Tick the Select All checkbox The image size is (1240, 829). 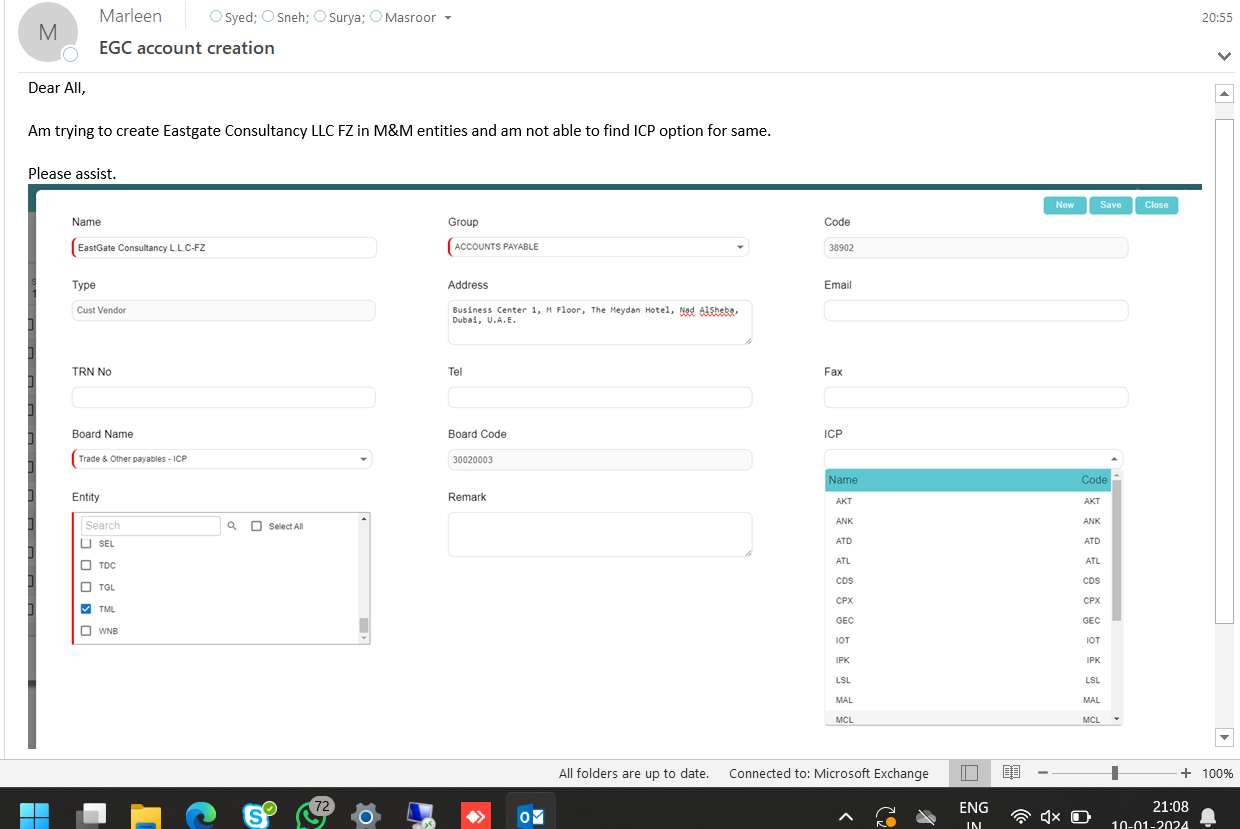[257, 526]
